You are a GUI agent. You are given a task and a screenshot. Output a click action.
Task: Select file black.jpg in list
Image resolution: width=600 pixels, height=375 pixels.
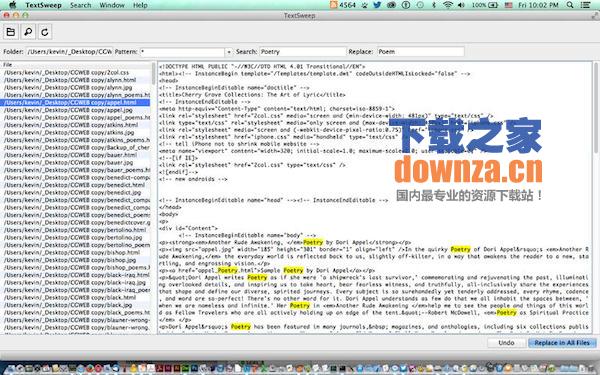75,305
